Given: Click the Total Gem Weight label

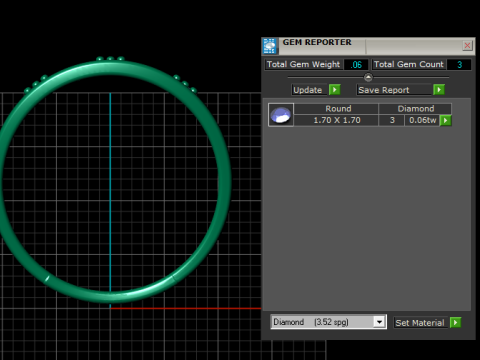Looking at the screenshot, I should tap(304, 64).
